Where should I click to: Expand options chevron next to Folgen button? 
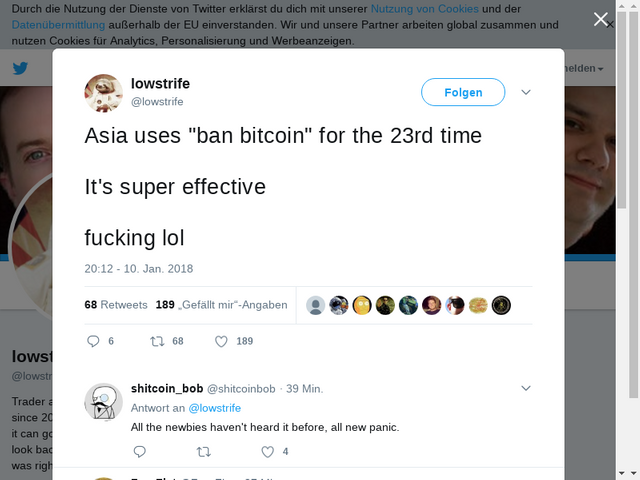click(x=526, y=92)
